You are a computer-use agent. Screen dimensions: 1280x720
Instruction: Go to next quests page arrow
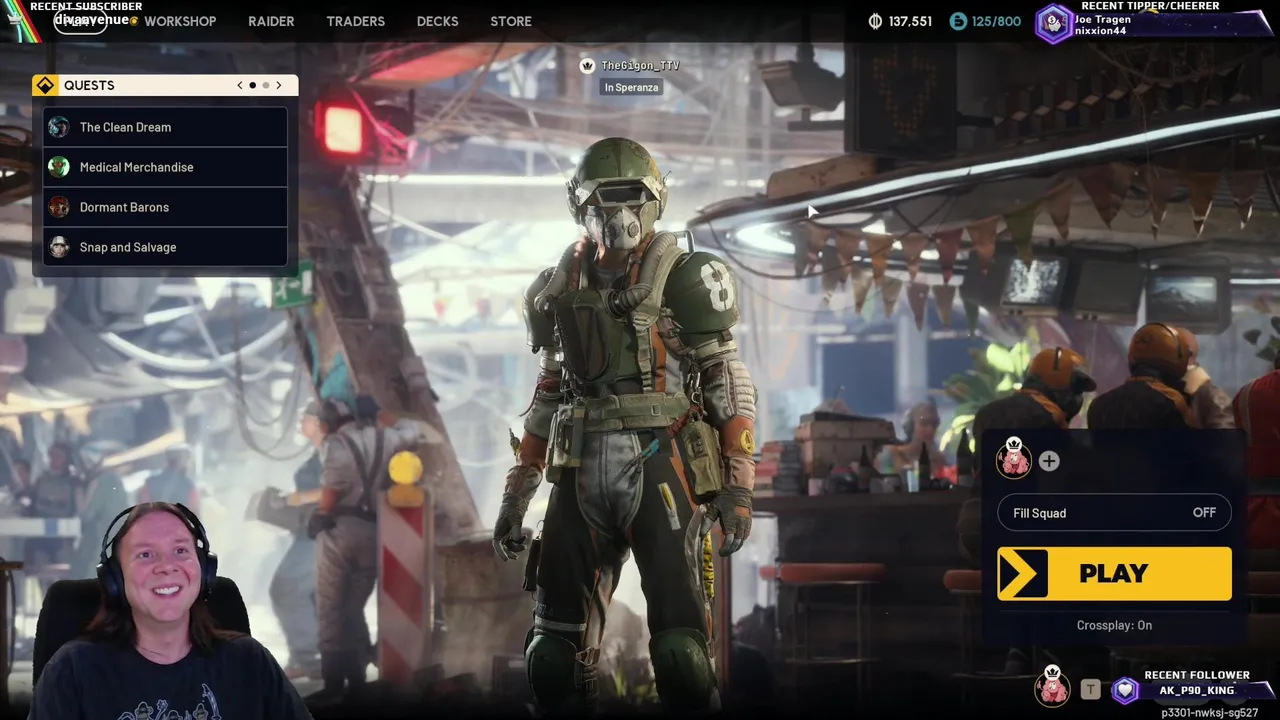(278, 85)
